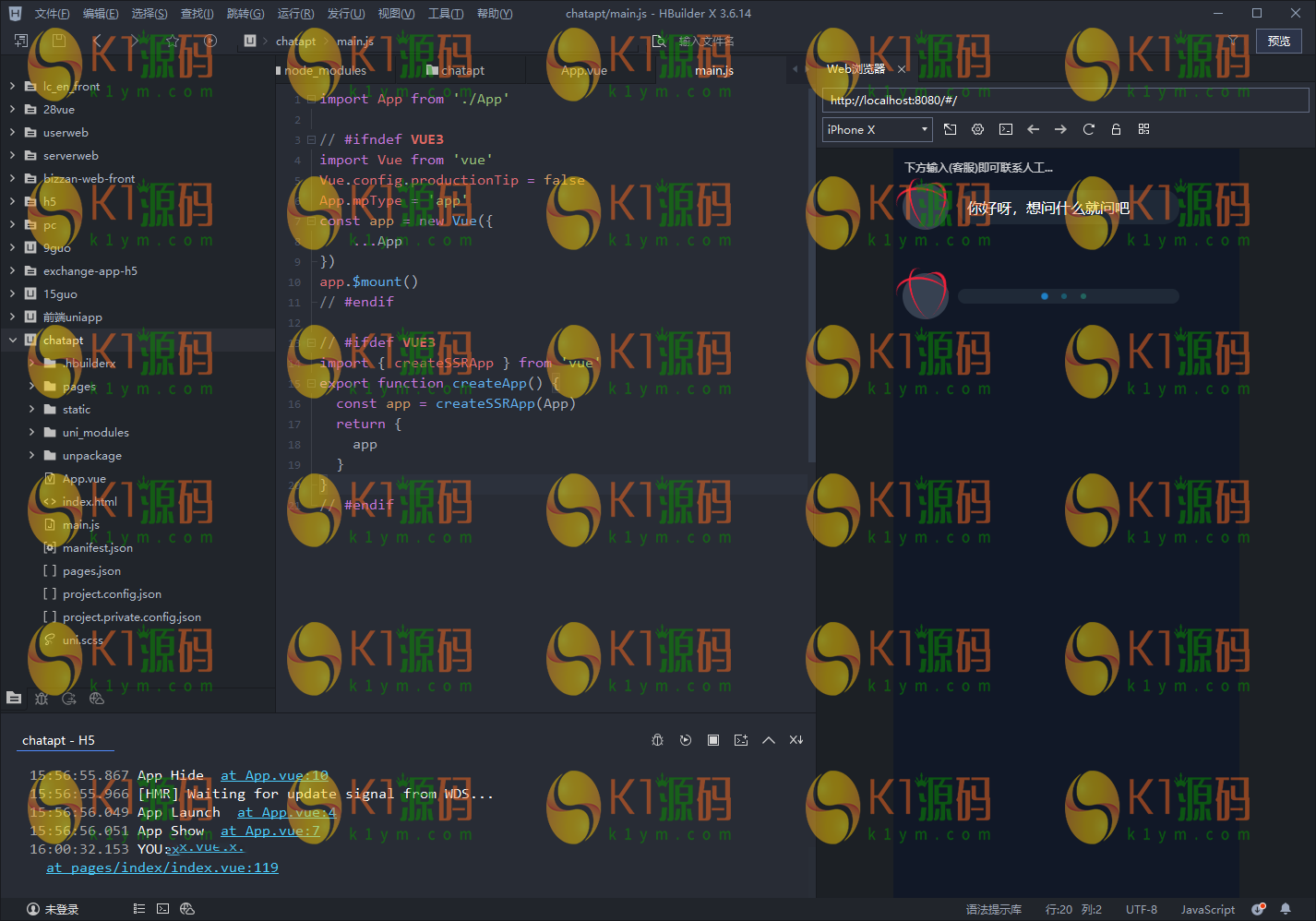The image size is (1316, 921).
Task: Expand the 28vue project arrow
Action: [x=13, y=109]
